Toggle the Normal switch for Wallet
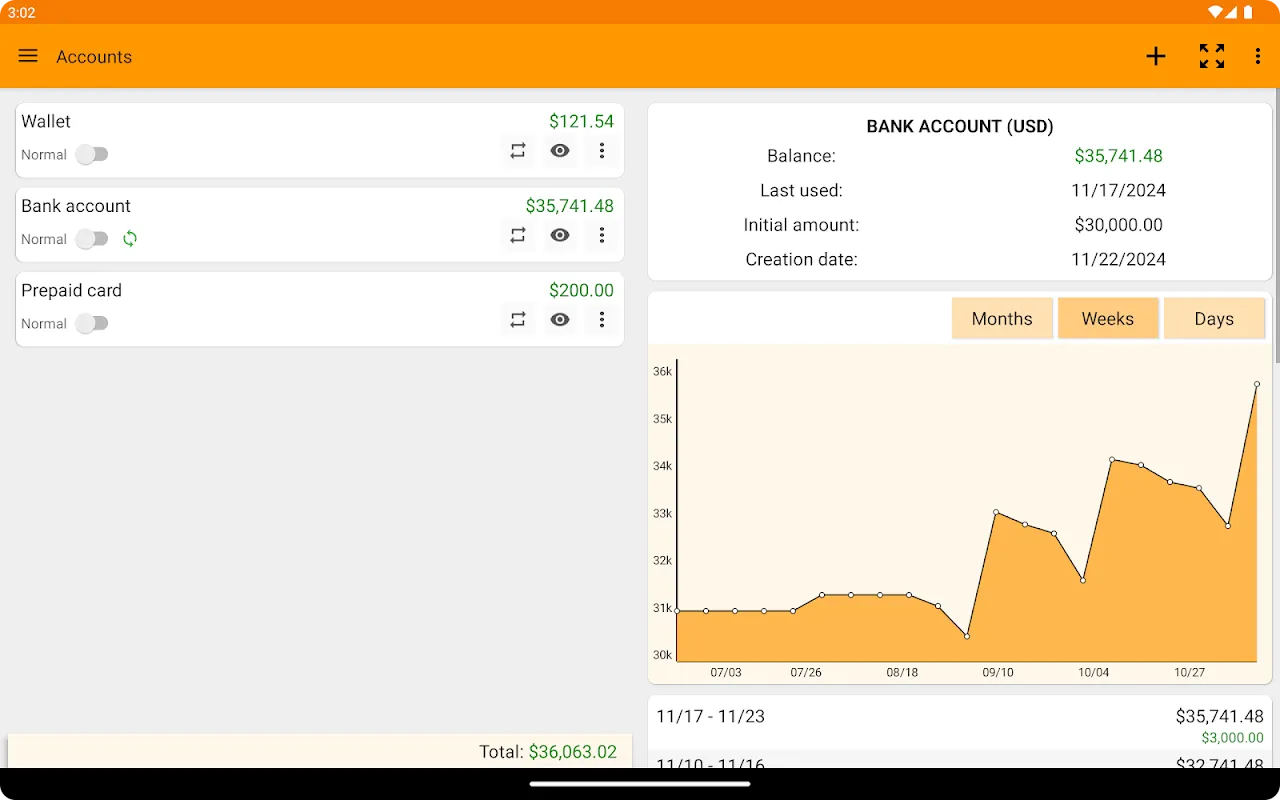 (92, 155)
